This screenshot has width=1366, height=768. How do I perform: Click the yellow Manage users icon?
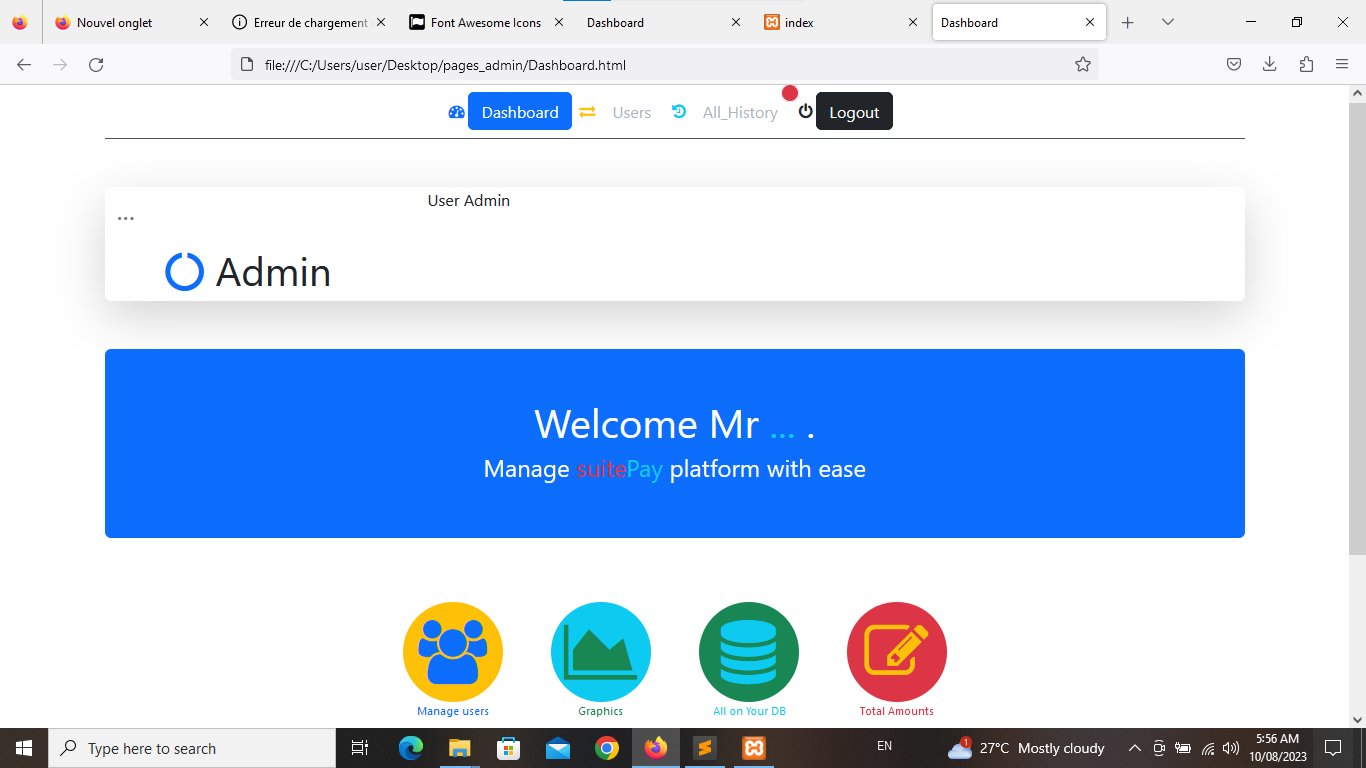(452, 651)
